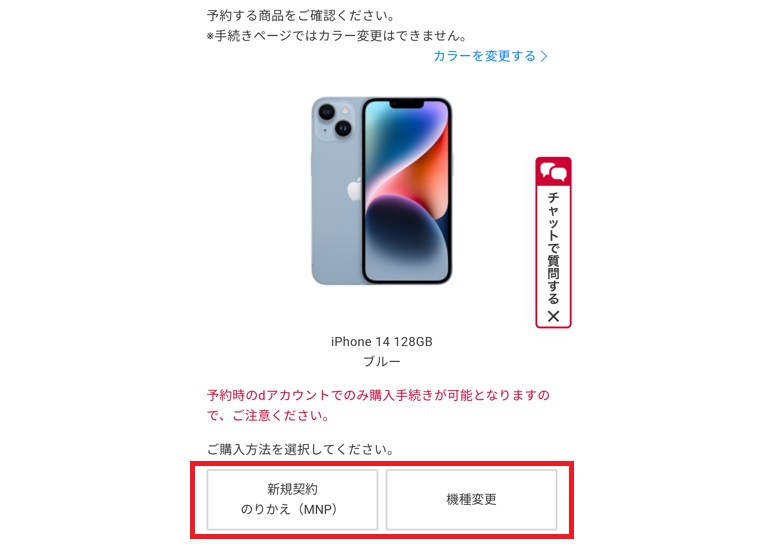Click the speech bubbles chat icon
The image size is (775, 550).
[x=553, y=172]
